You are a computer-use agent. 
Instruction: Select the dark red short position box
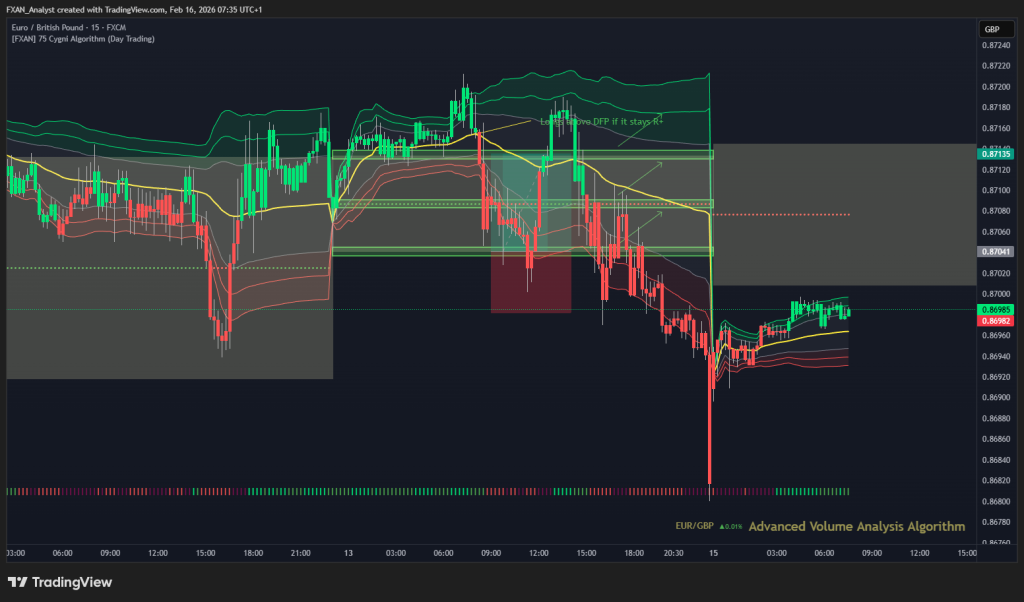tap(530, 283)
